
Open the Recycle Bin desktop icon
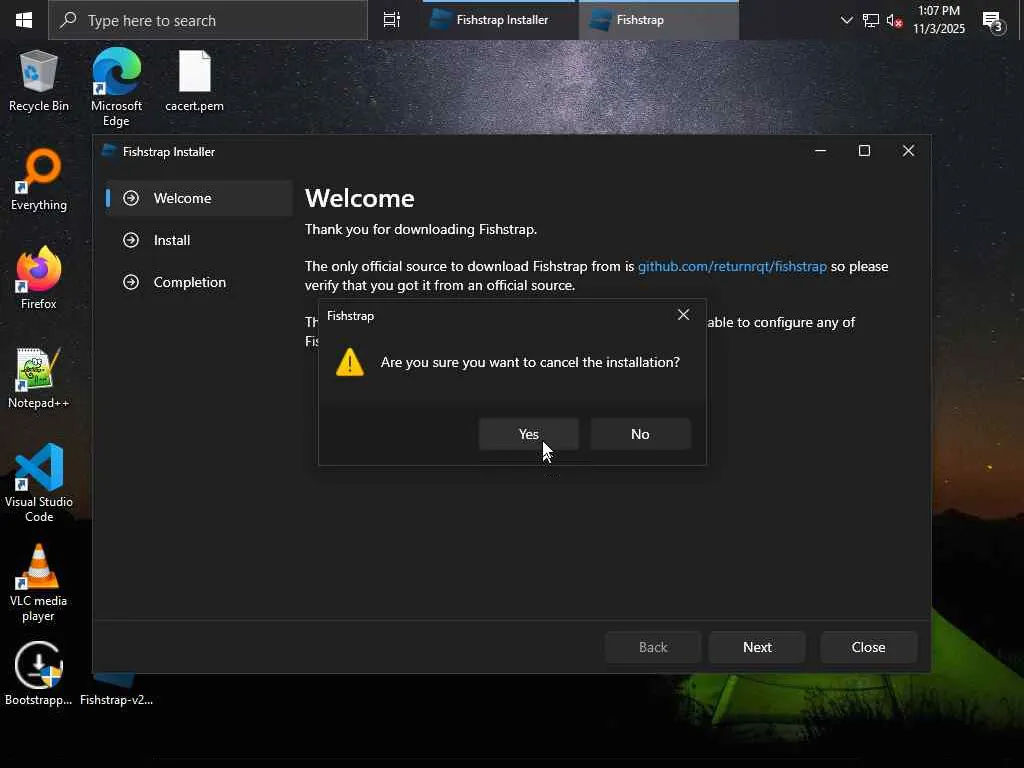pyautogui.click(x=39, y=81)
